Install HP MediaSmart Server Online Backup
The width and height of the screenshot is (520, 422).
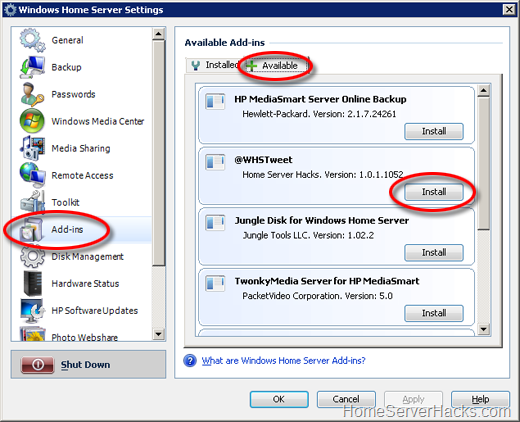[x=434, y=131]
